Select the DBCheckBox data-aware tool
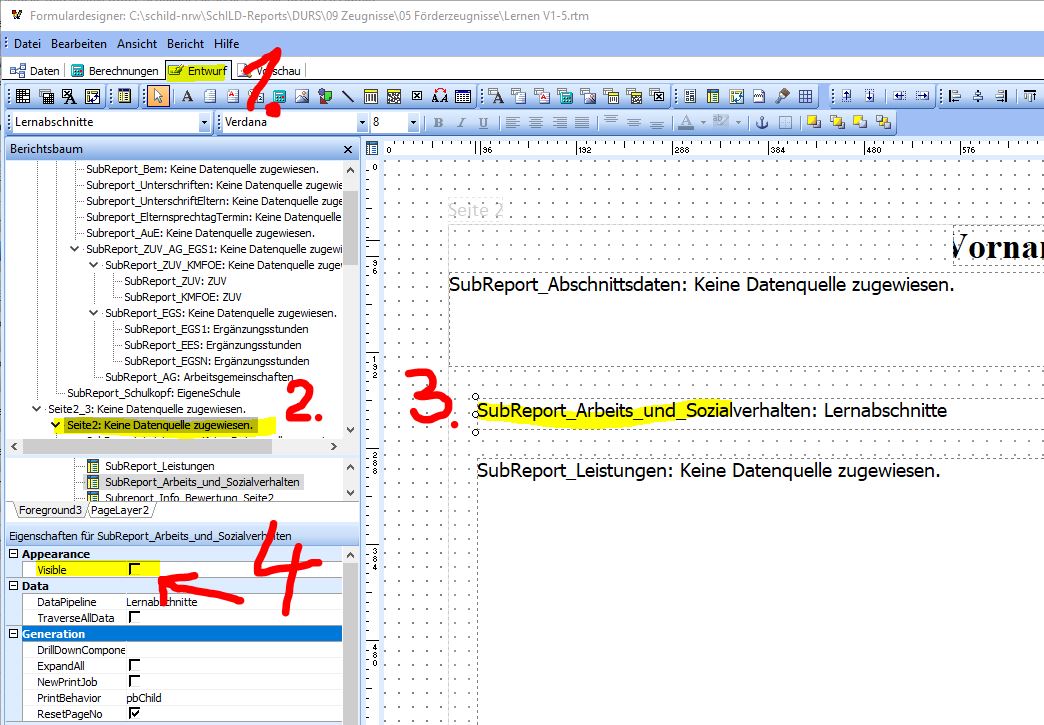The height and width of the screenshot is (725, 1044). coord(657,96)
